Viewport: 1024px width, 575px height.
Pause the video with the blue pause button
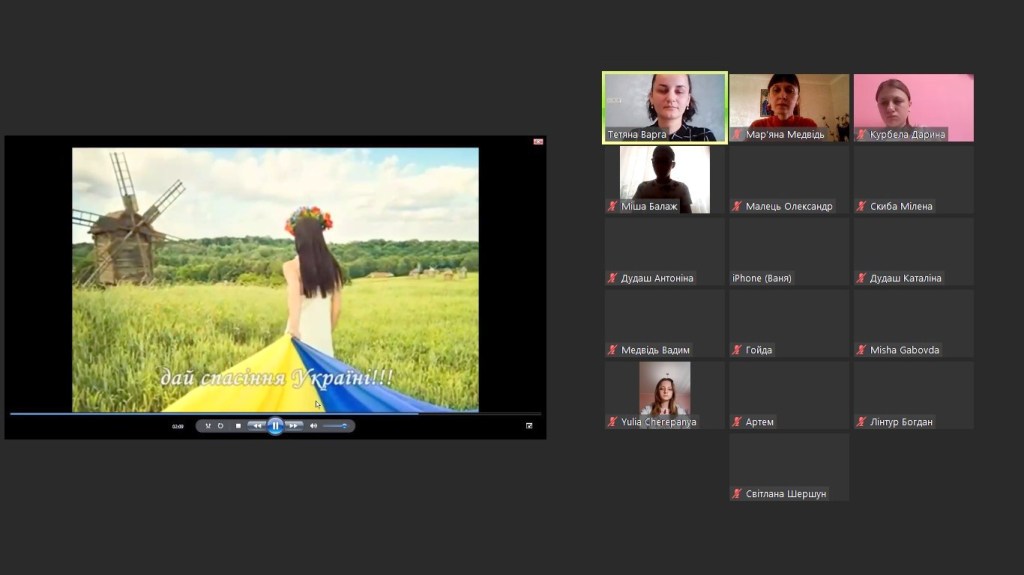tap(275, 426)
